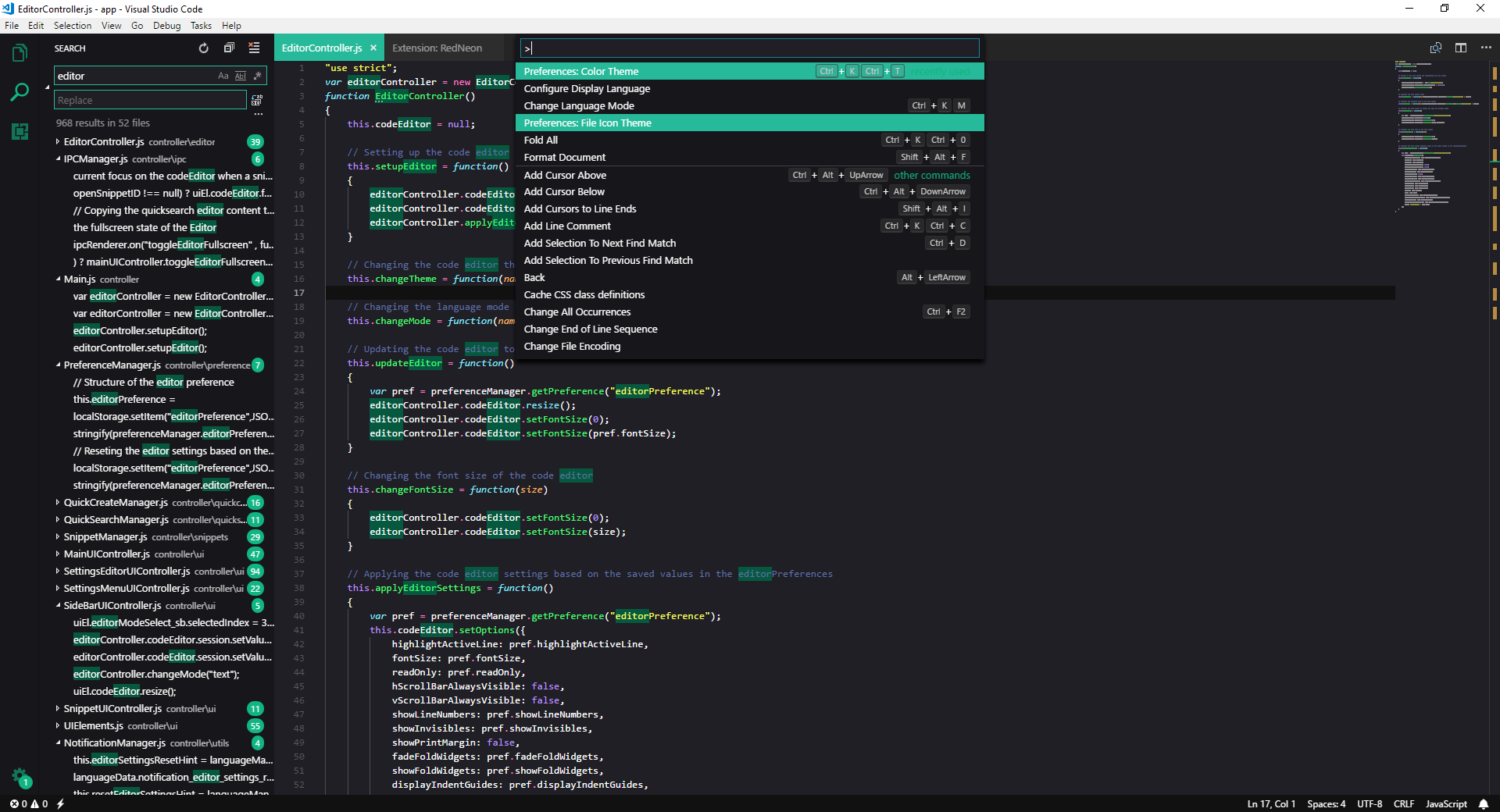Expand QuickCreateManager.js search results
This screenshot has width=1500, height=812.
pos(58,503)
